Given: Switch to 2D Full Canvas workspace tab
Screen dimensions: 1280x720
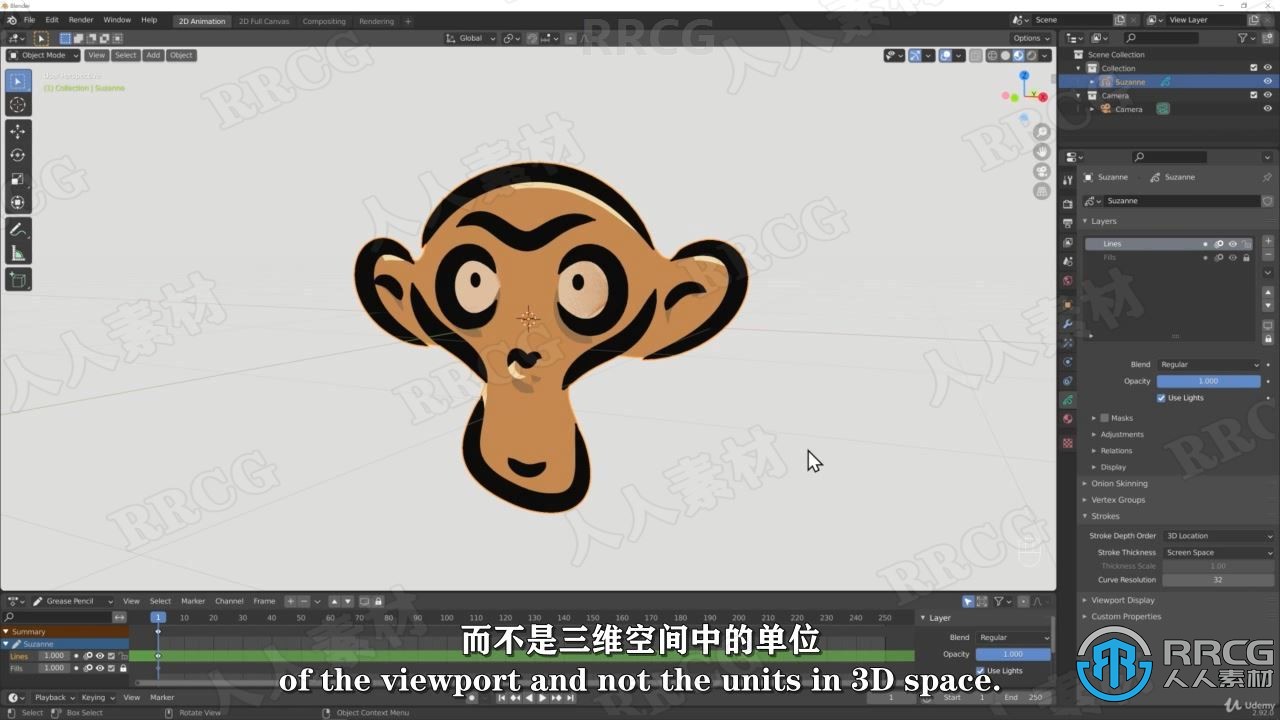Looking at the screenshot, I should click(264, 21).
